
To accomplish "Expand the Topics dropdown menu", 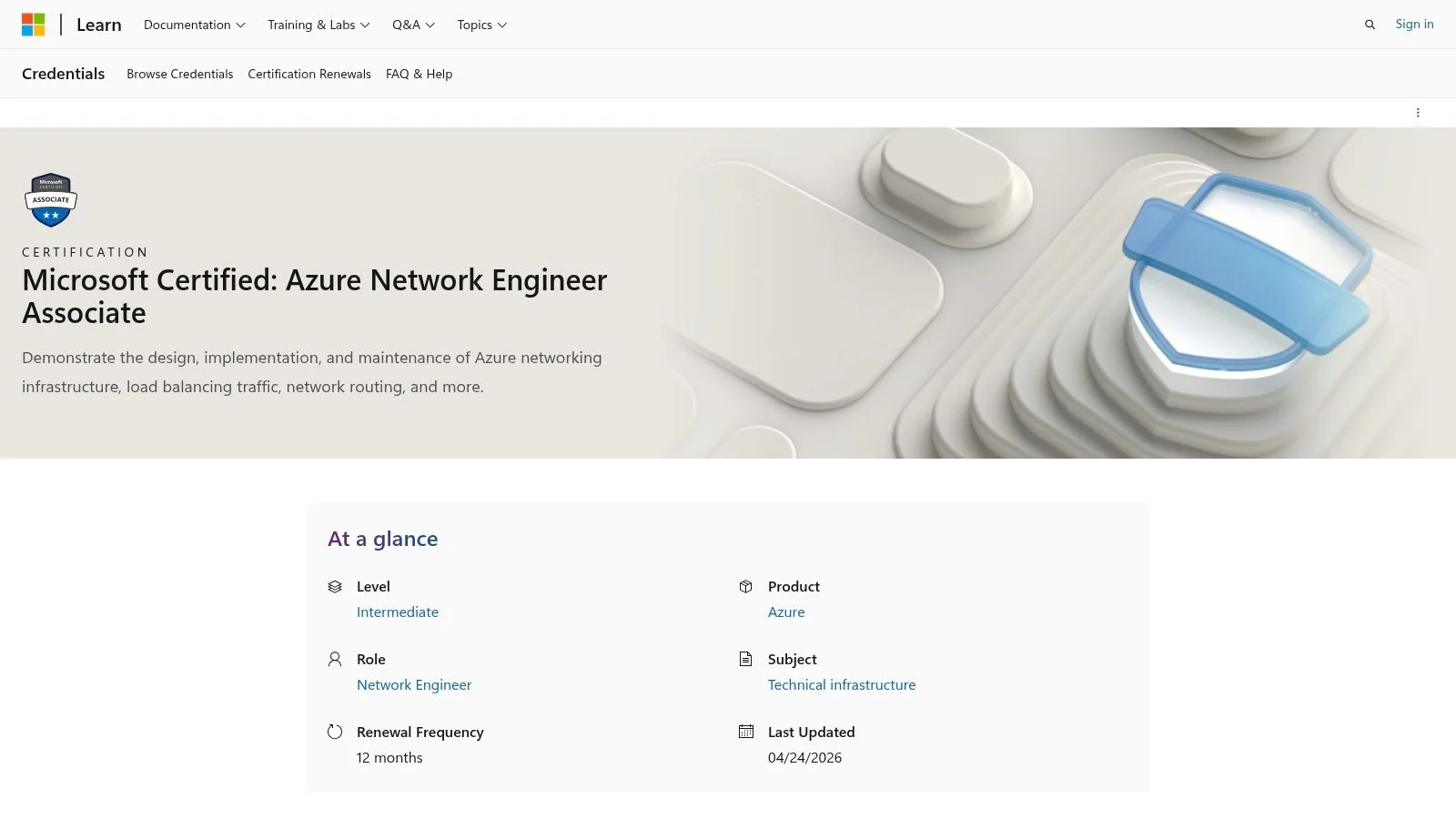I will [482, 25].
